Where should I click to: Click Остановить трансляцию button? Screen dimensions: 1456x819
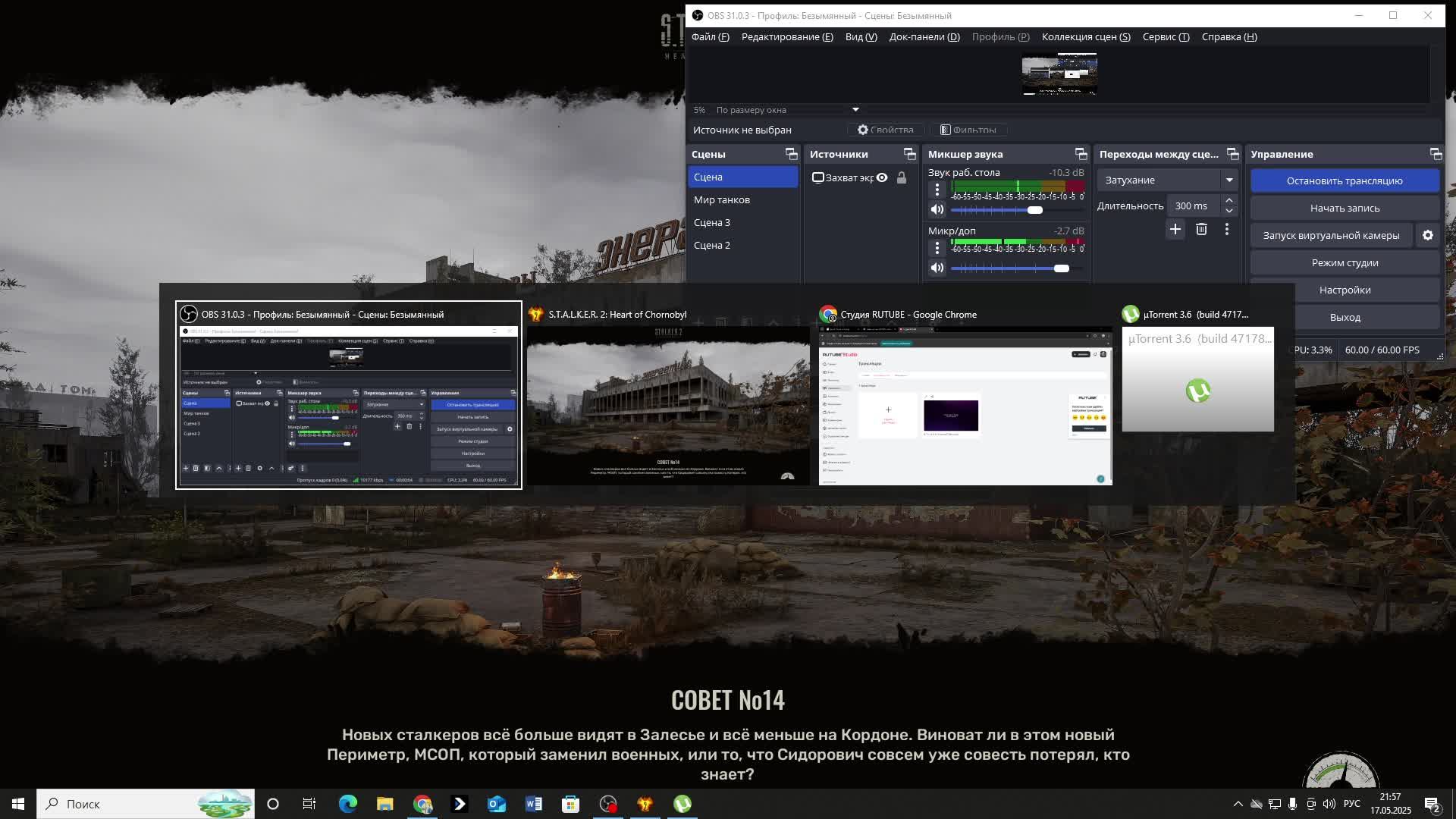(x=1344, y=180)
